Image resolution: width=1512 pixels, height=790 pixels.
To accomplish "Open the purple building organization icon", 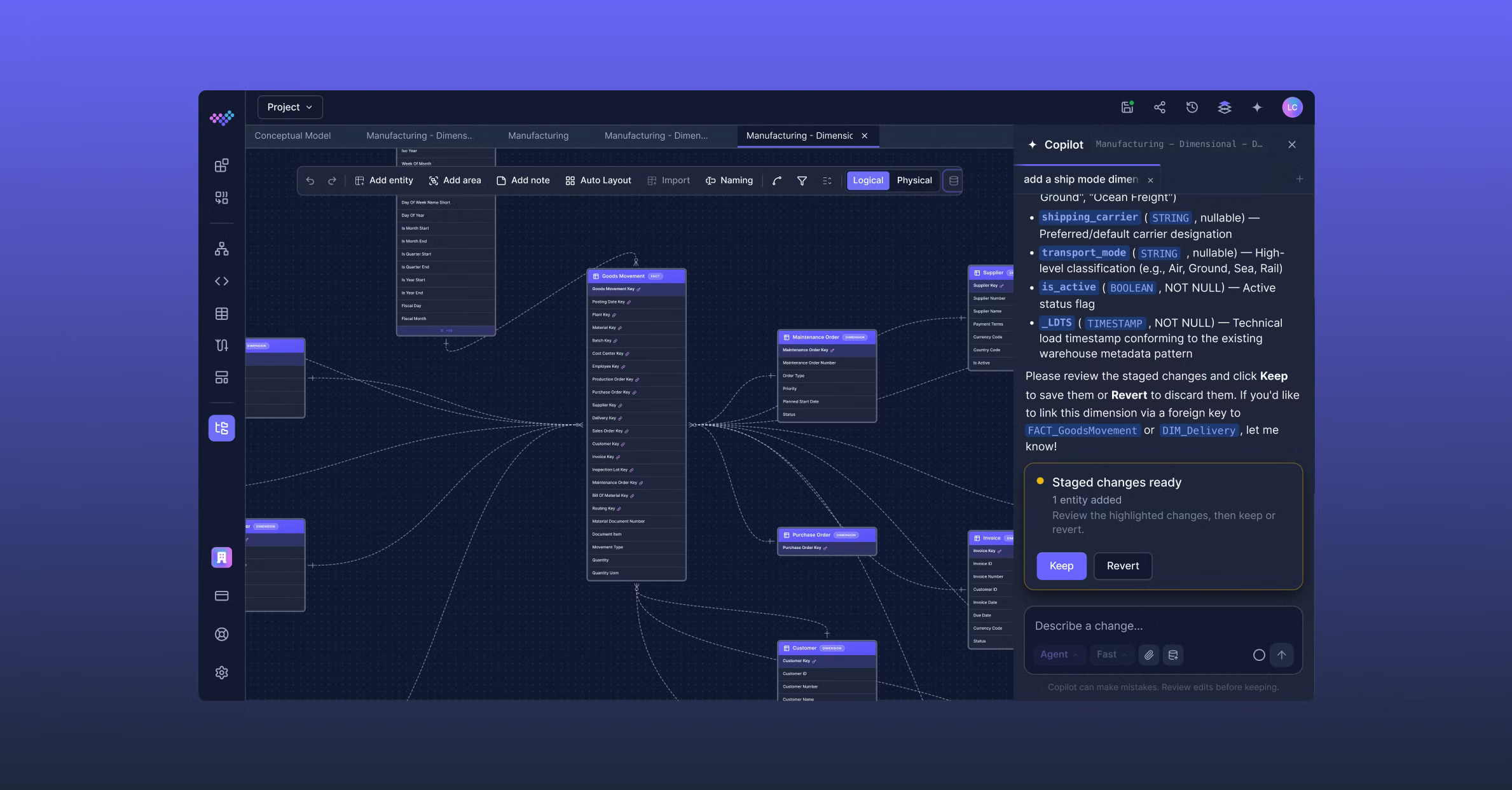I will pyautogui.click(x=221, y=557).
